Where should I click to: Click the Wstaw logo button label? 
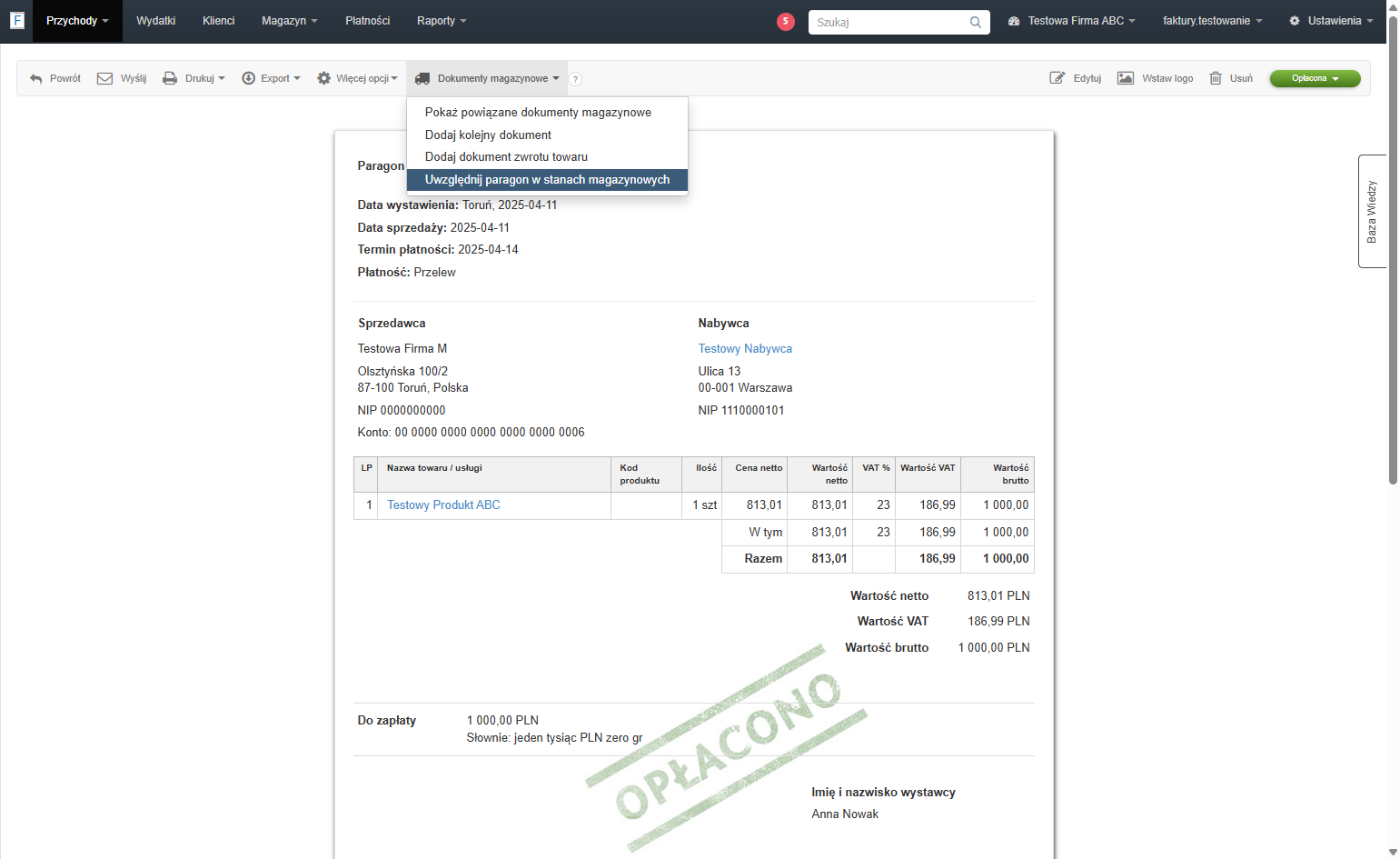pos(1167,79)
